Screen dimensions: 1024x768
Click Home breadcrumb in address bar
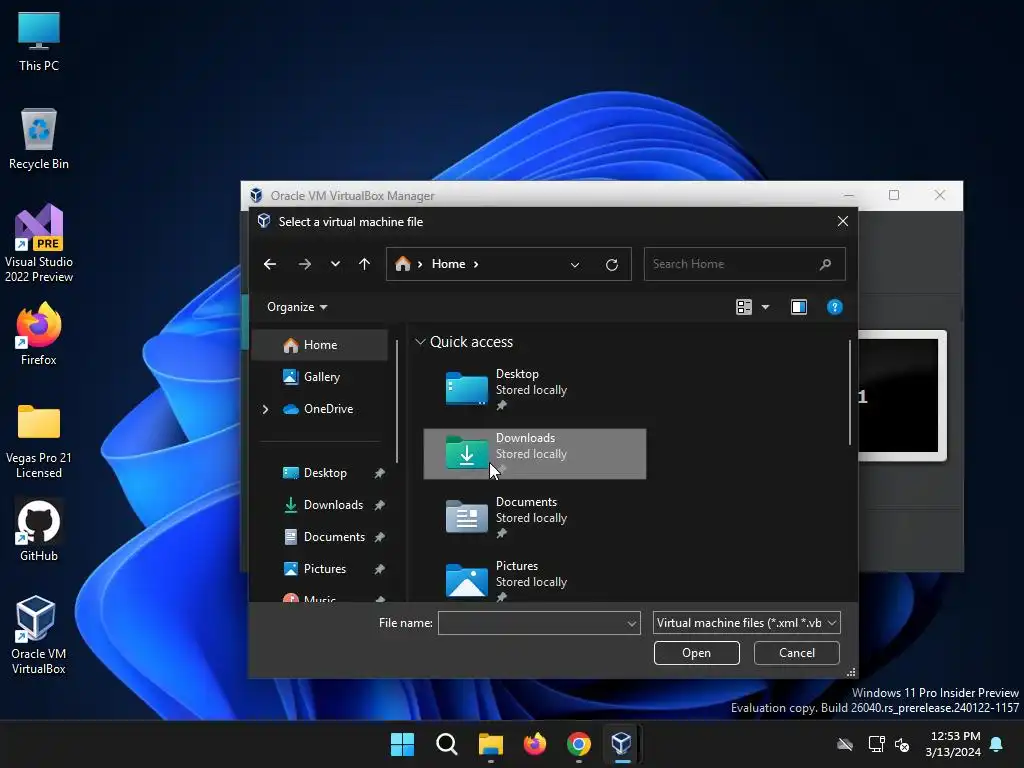point(448,264)
